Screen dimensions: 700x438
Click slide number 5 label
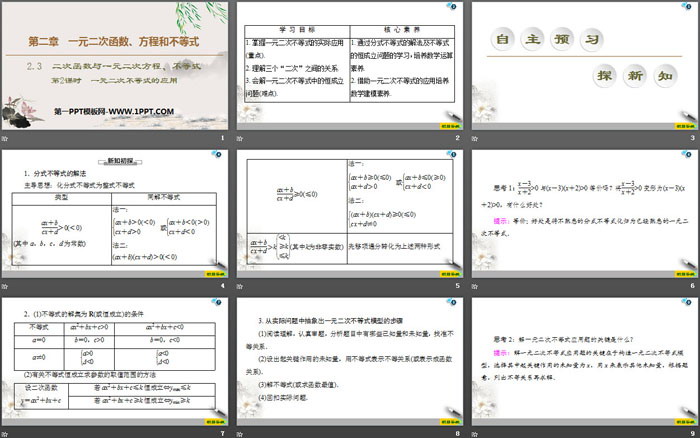(455, 285)
